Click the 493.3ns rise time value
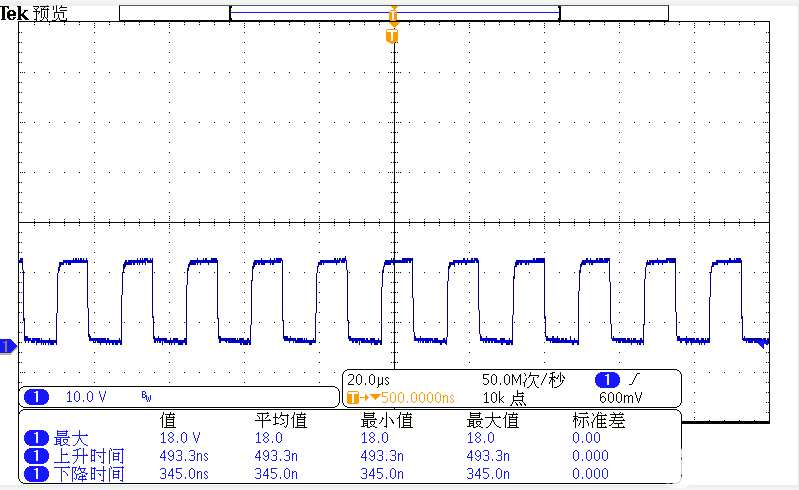This screenshot has width=799, height=490. tap(184, 456)
